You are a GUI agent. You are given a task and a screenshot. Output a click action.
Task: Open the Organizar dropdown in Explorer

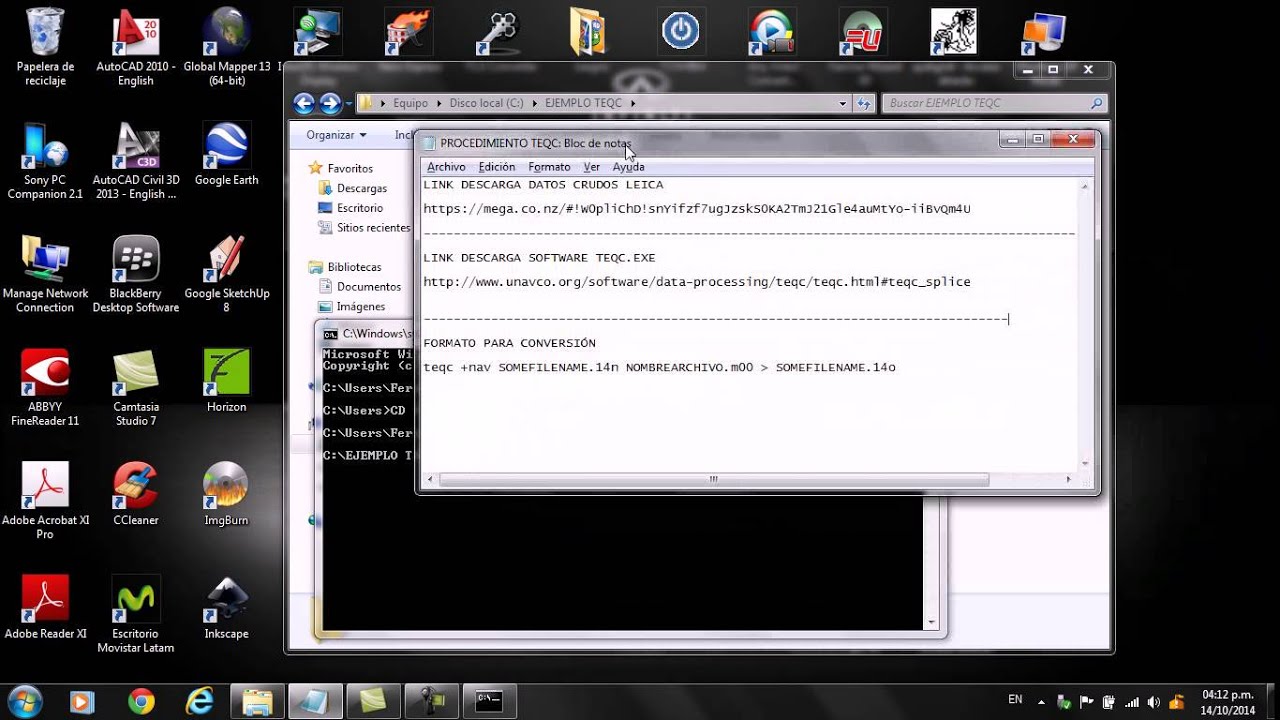tap(336, 135)
